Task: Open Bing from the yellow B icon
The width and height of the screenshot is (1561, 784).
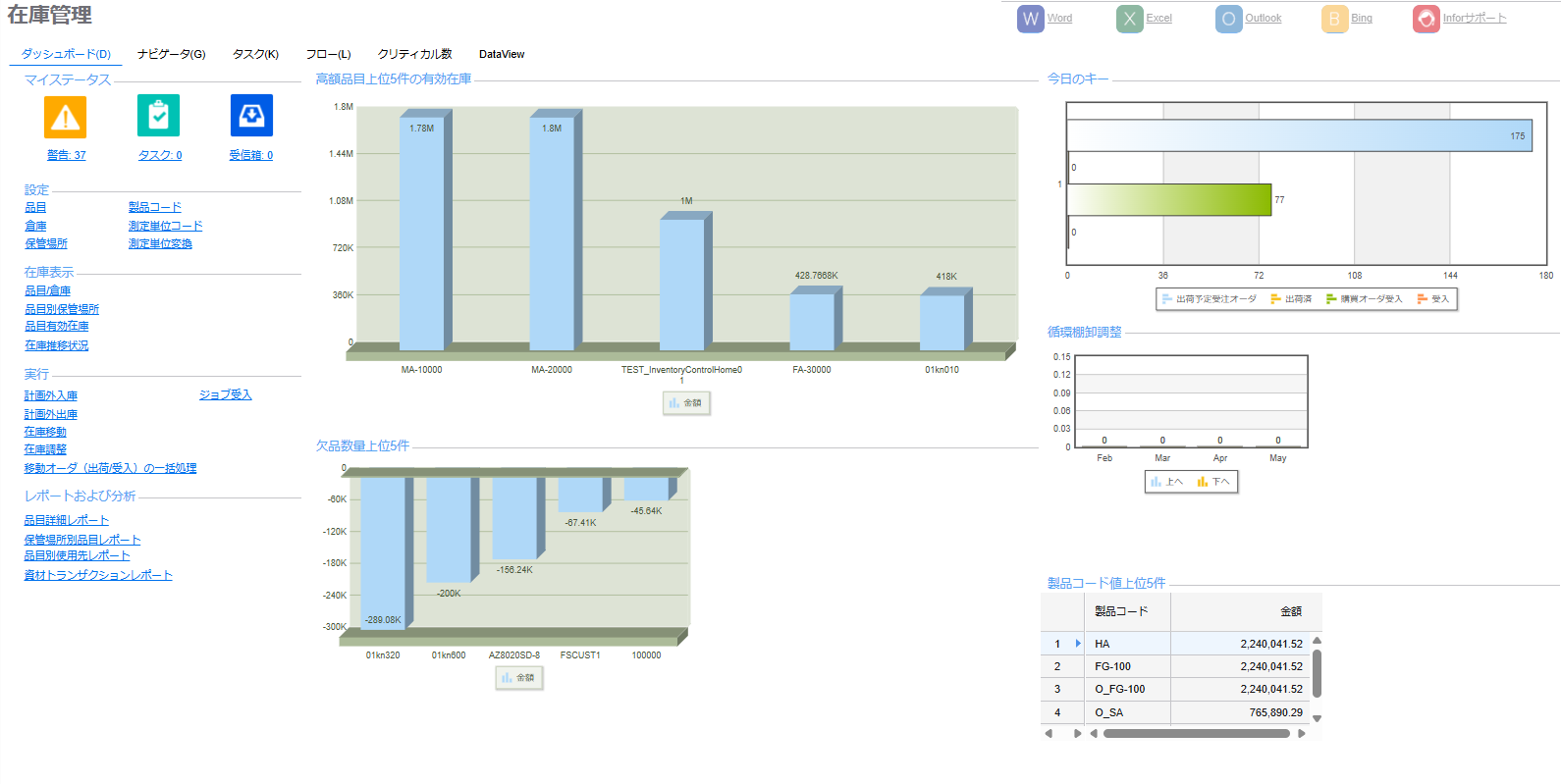Action: point(1334,19)
